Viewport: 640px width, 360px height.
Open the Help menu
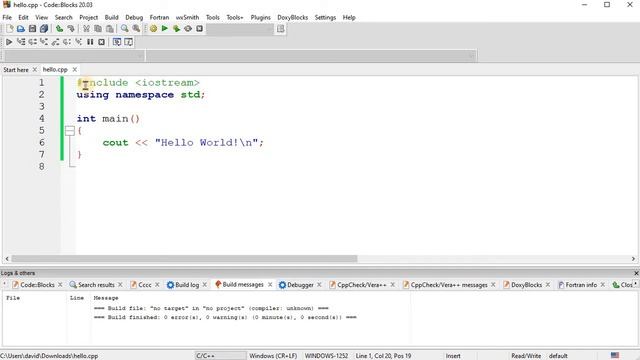point(349,18)
